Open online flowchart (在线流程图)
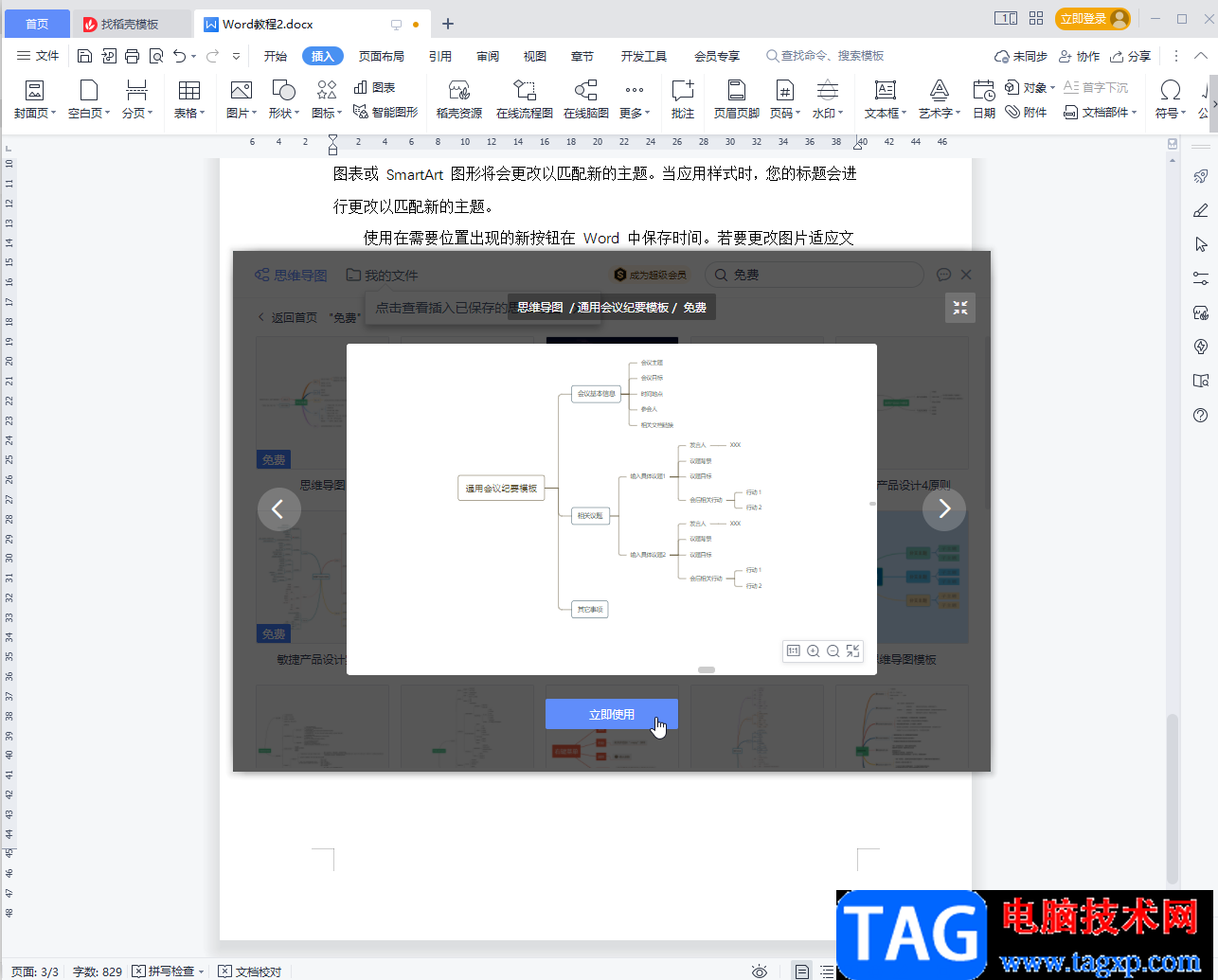Image resolution: width=1218 pixels, height=980 pixels. coord(525,99)
